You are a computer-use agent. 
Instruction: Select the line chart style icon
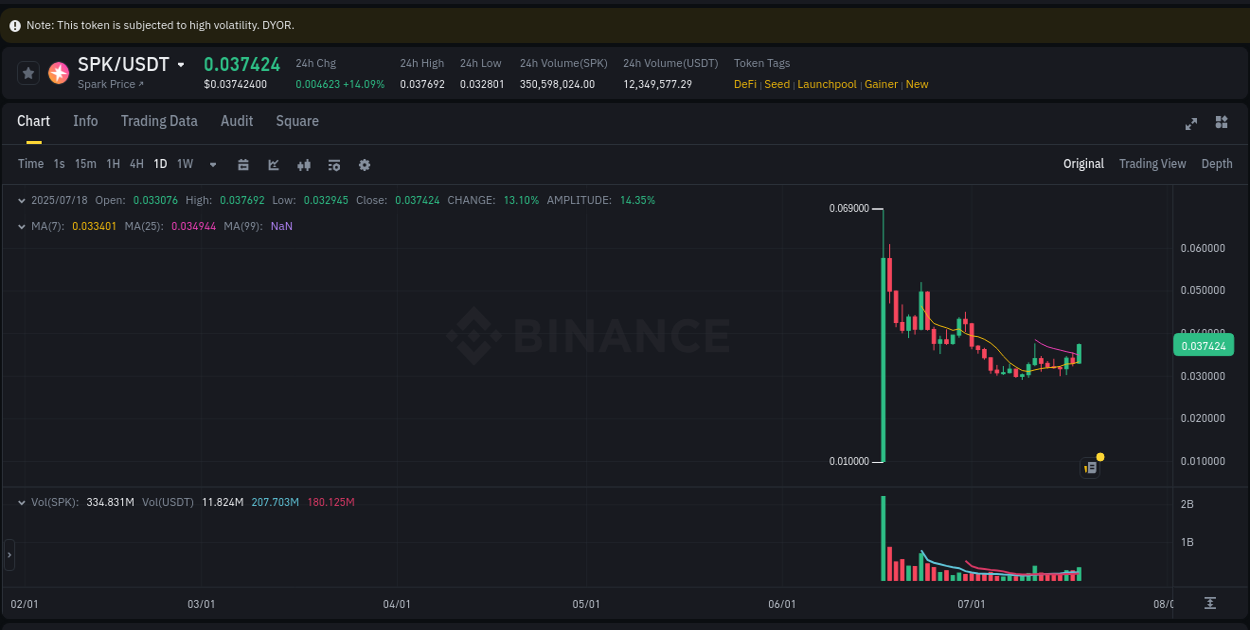273,164
